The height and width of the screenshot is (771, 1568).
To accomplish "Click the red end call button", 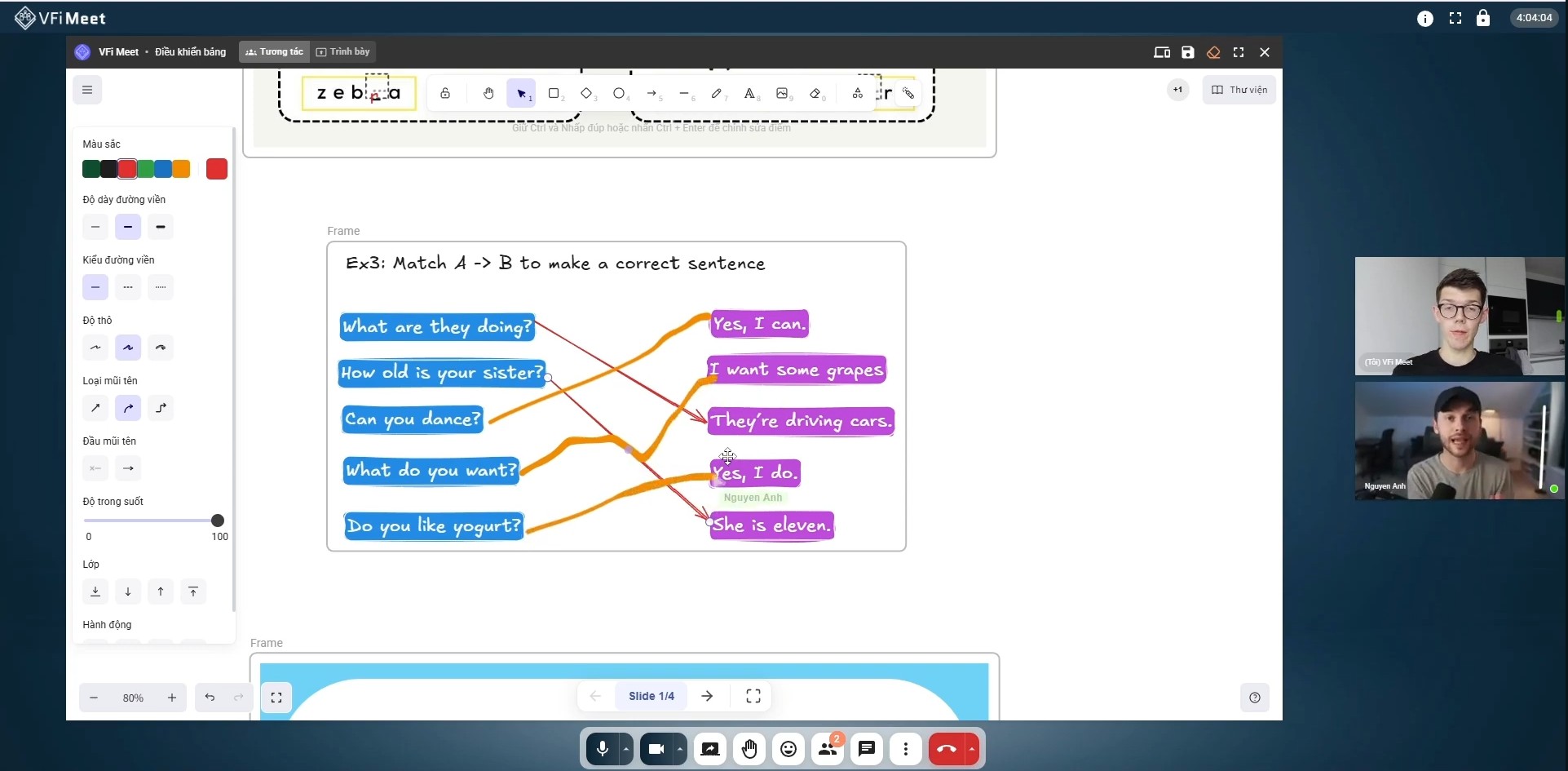I will coord(946,749).
